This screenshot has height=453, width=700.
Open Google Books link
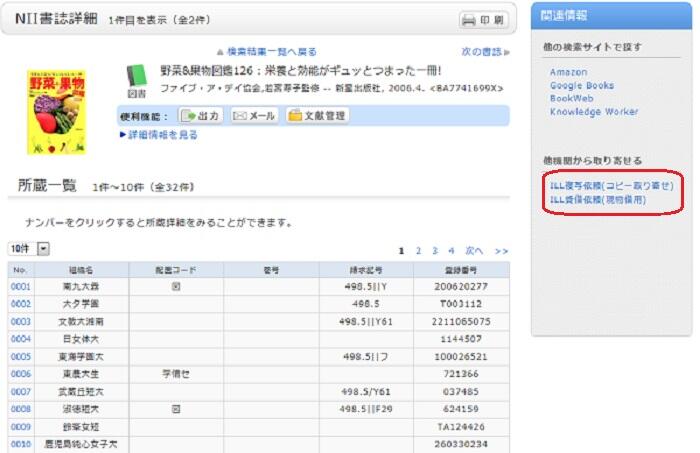582,86
